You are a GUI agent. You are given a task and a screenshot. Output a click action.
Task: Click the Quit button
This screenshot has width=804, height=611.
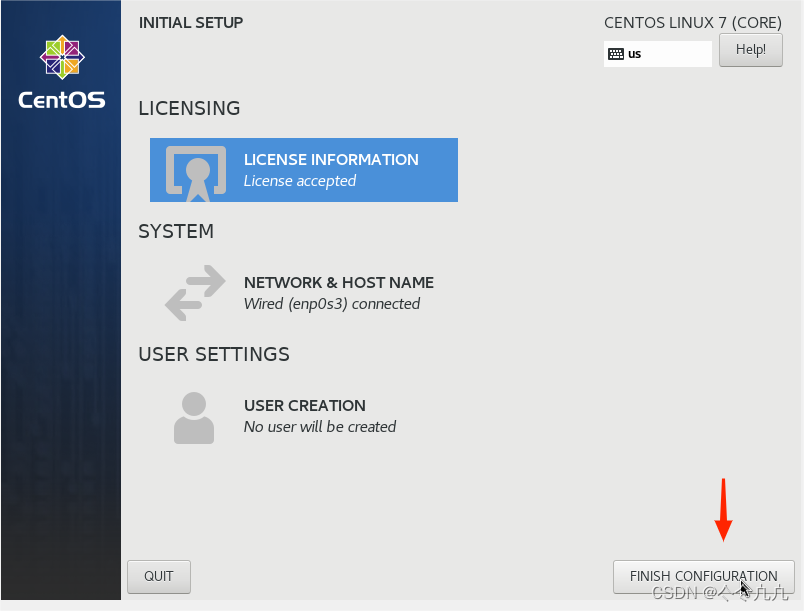159,577
